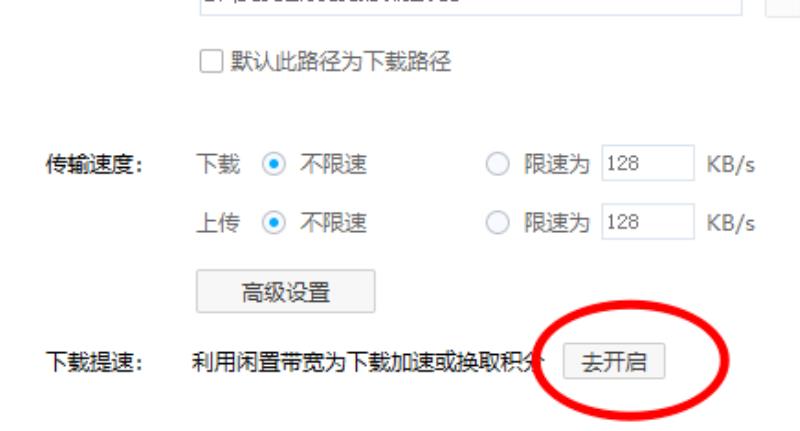The image size is (800, 431).
Task: Click the 上传 speed limit 128 field
Action: tap(648, 222)
